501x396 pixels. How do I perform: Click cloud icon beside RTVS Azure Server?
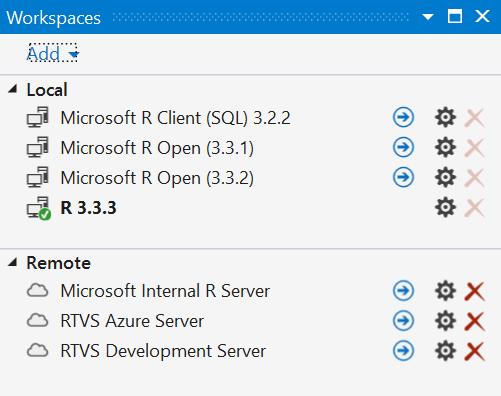37,321
